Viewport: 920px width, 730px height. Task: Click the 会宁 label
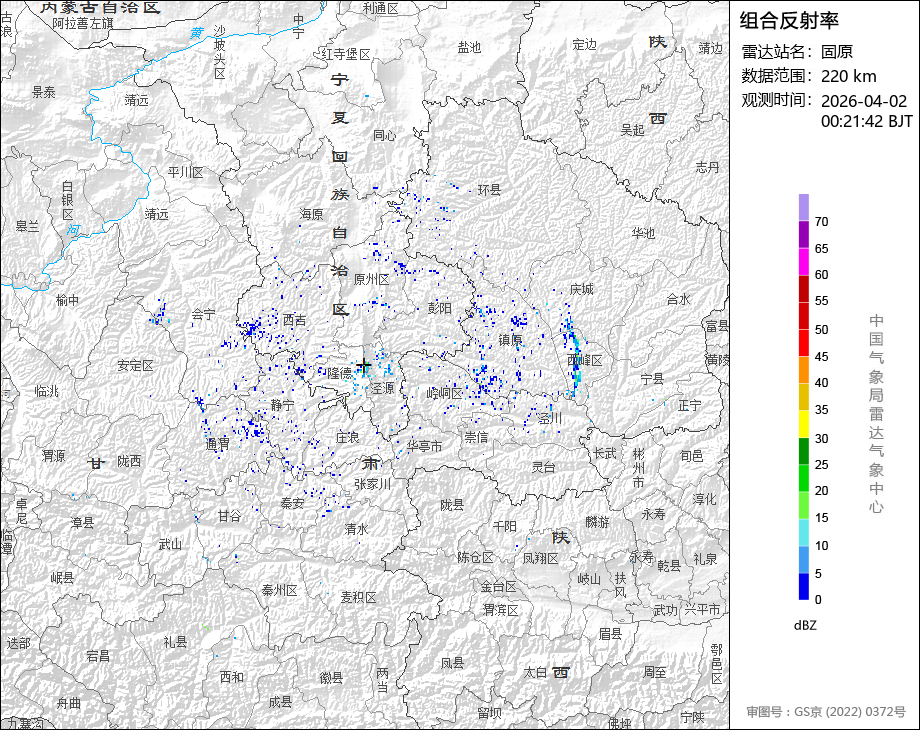pyautogui.click(x=204, y=315)
